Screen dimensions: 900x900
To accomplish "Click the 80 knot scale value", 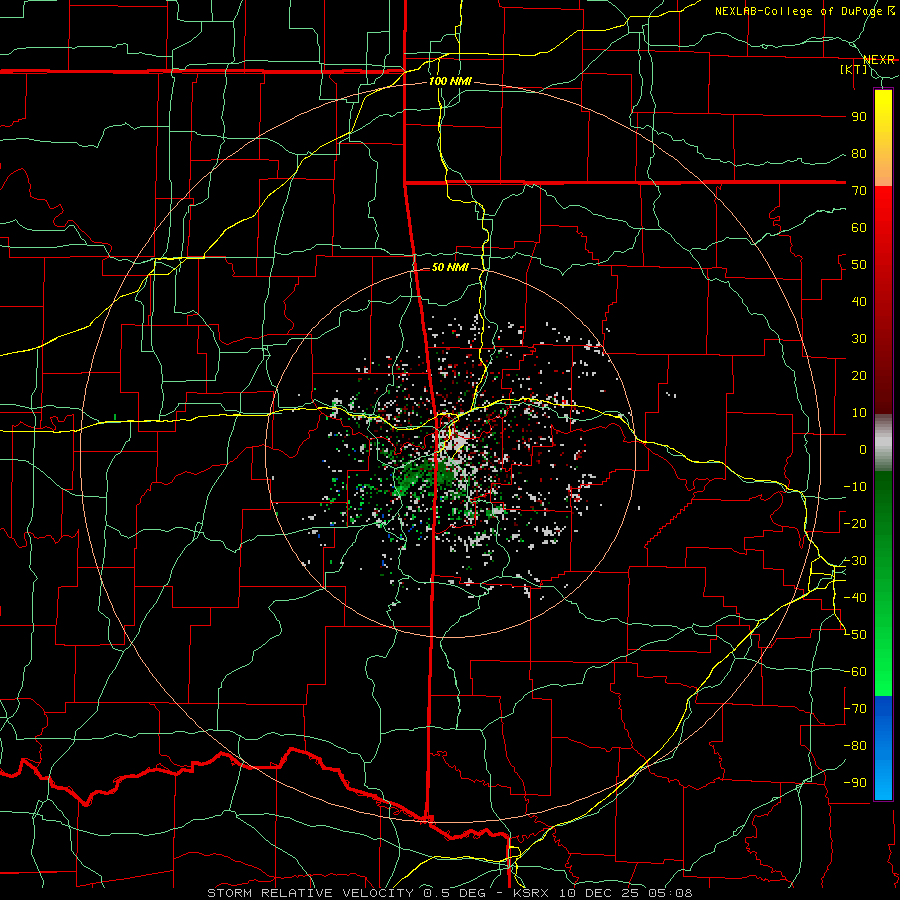I will coord(859,154).
